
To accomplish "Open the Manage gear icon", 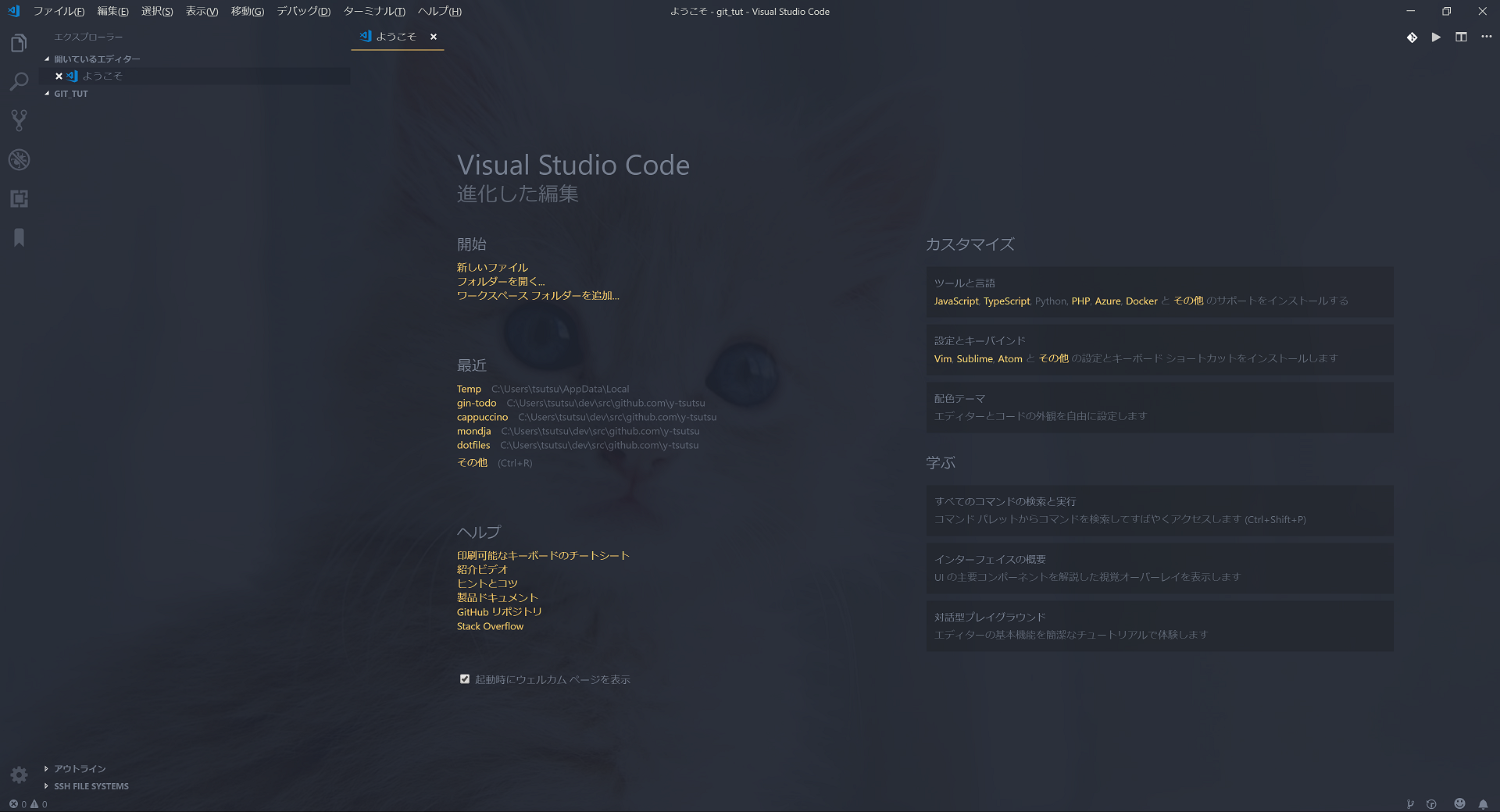I will coord(19,775).
